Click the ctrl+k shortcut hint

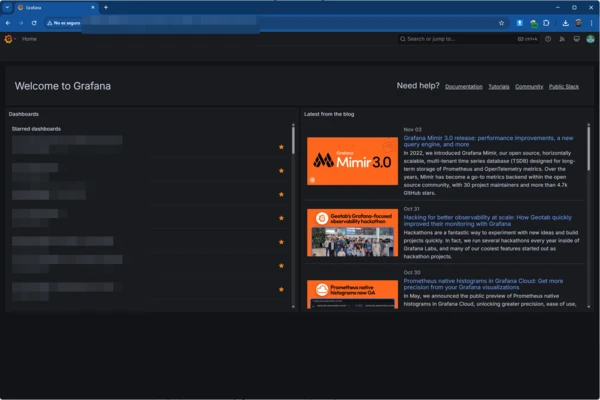tap(527, 39)
